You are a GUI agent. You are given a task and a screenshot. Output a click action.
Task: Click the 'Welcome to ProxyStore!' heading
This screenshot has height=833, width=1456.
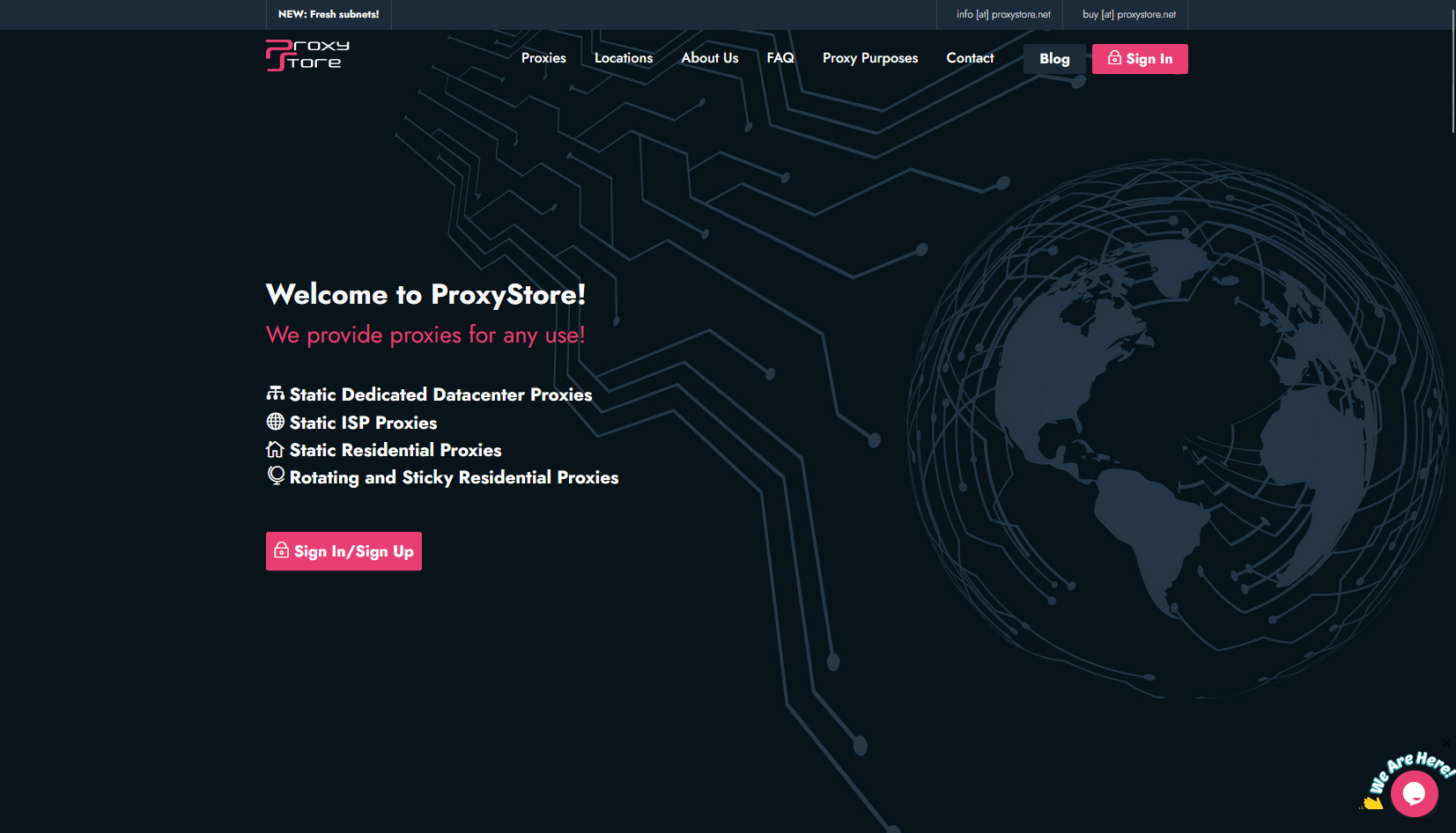[x=426, y=294]
